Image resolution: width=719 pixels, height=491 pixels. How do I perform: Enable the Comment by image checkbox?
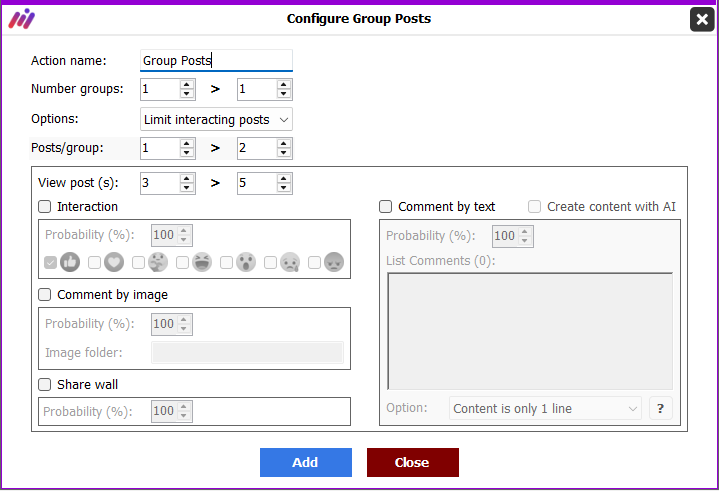[44, 294]
